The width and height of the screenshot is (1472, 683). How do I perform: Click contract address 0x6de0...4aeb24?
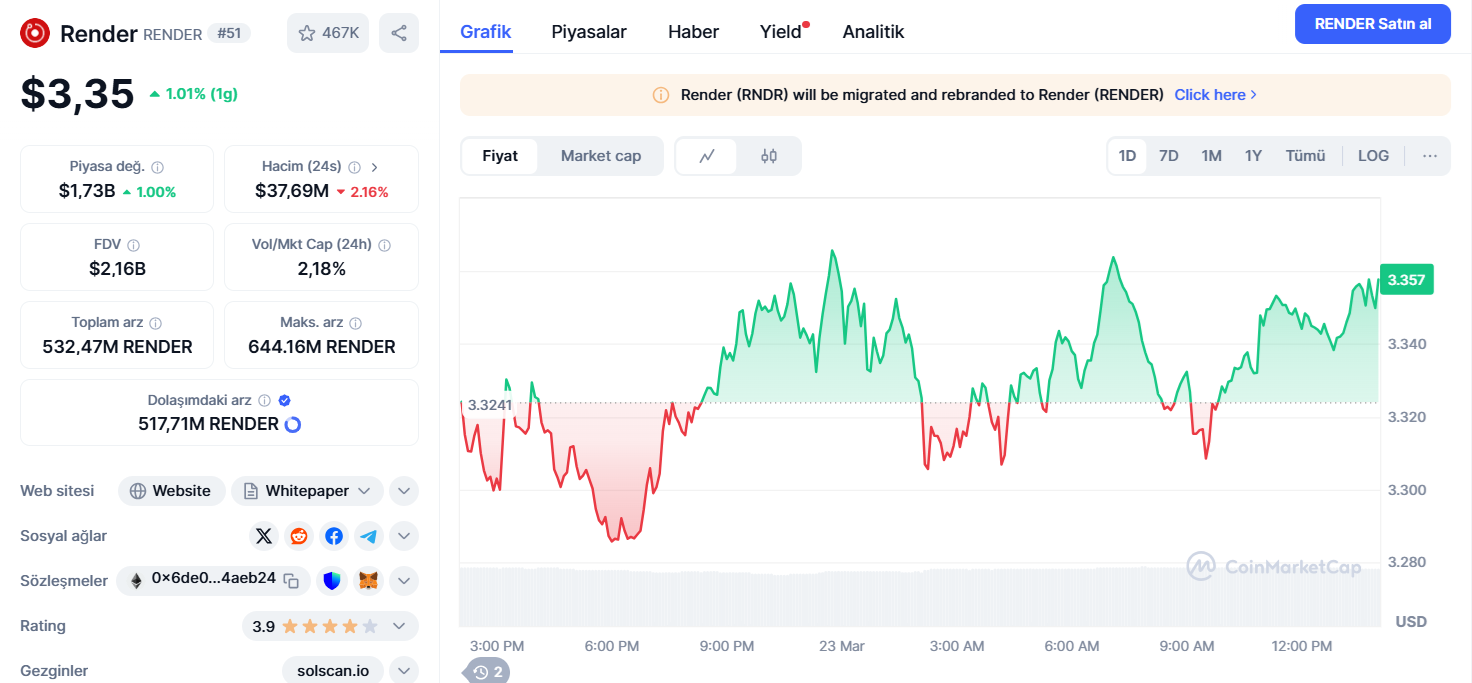pyautogui.click(x=213, y=578)
